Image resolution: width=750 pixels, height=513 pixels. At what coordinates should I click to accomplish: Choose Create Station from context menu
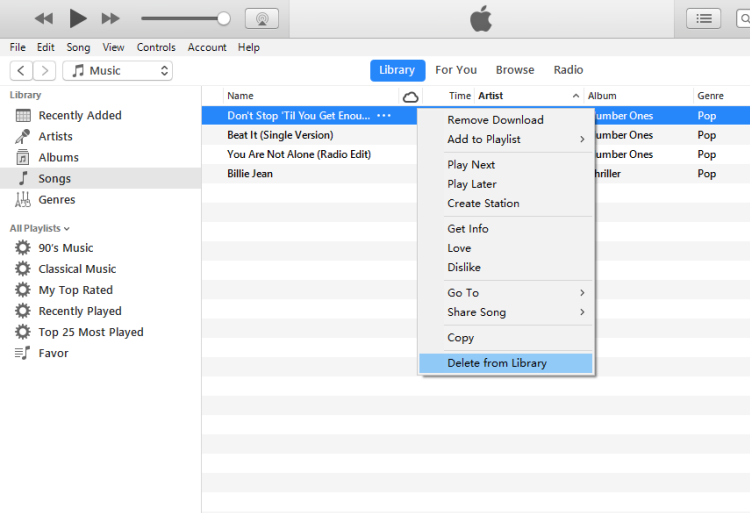click(506, 203)
